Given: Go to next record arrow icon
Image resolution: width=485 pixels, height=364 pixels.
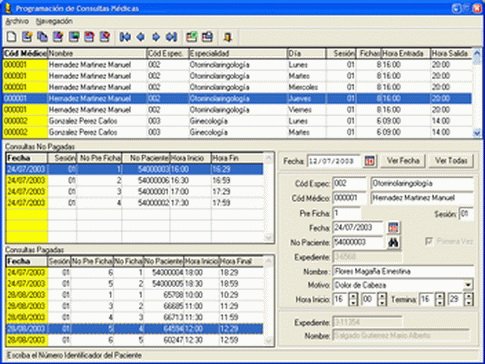Looking at the screenshot, I should click(x=156, y=37).
